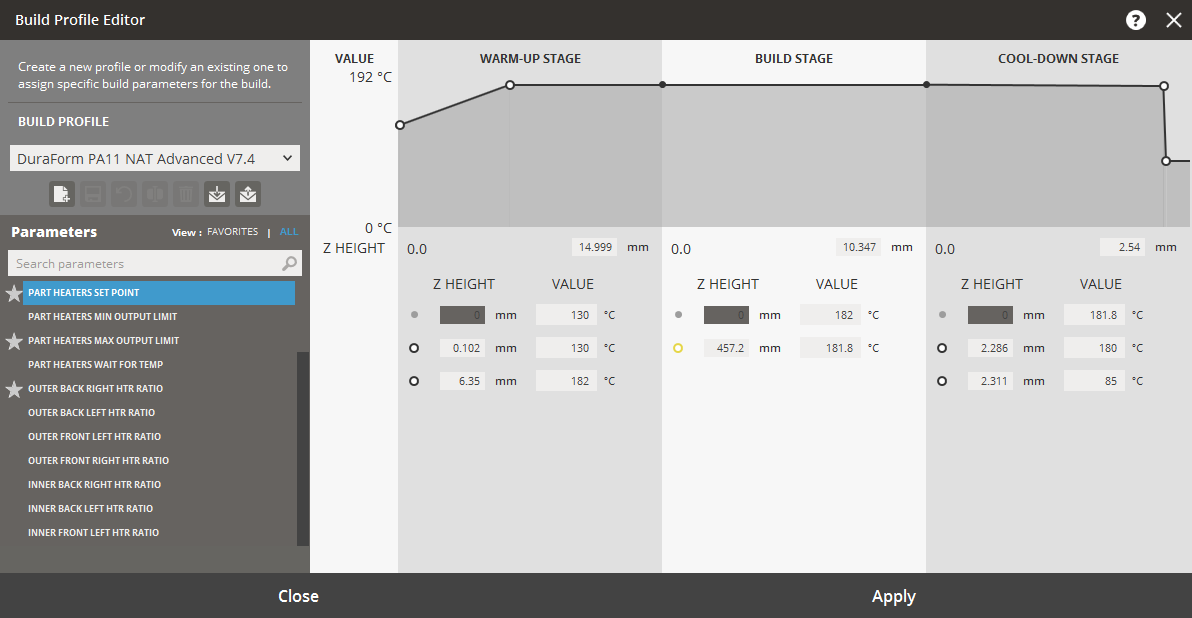Toggle favorite star for Outer Back Right HTR Ratio

click(14, 390)
